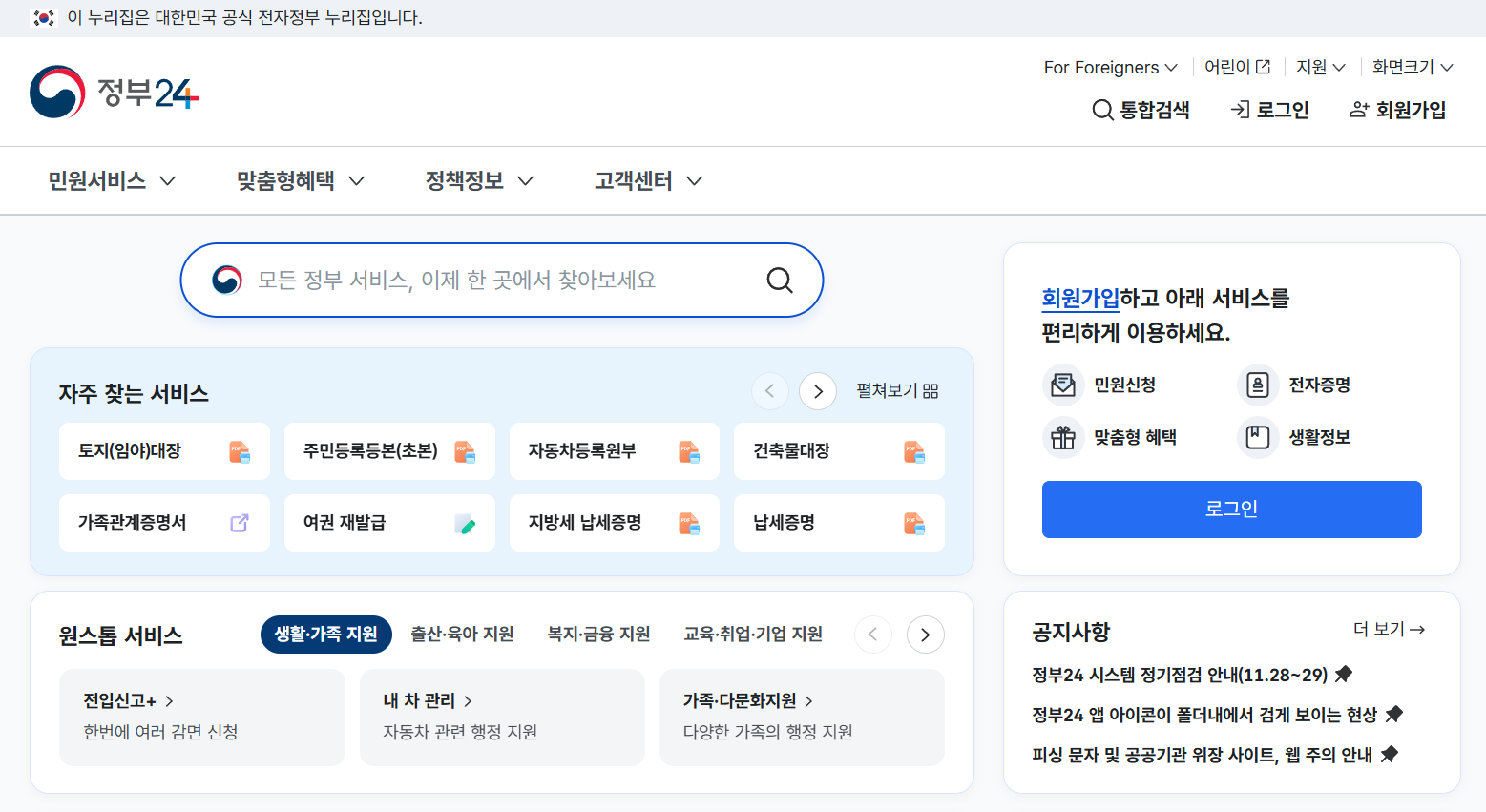Open 통합검색 in the header
The width and height of the screenshot is (1486, 812).
[x=1141, y=110]
